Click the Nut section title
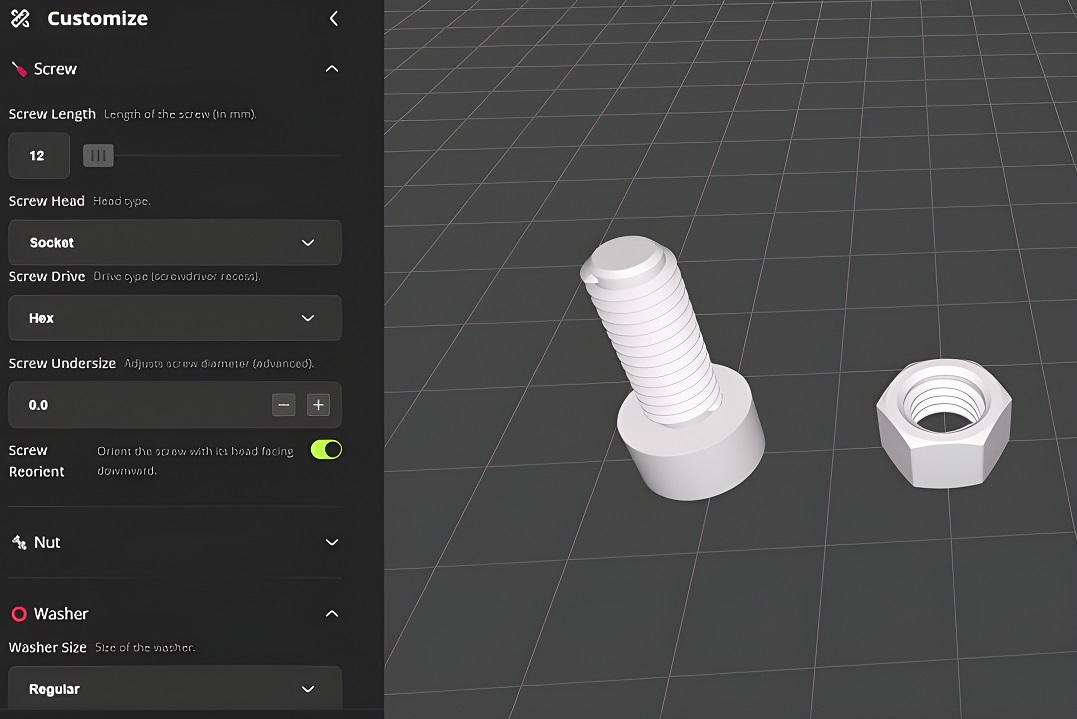The height and width of the screenshot is (719, 1077). (47, 543)
